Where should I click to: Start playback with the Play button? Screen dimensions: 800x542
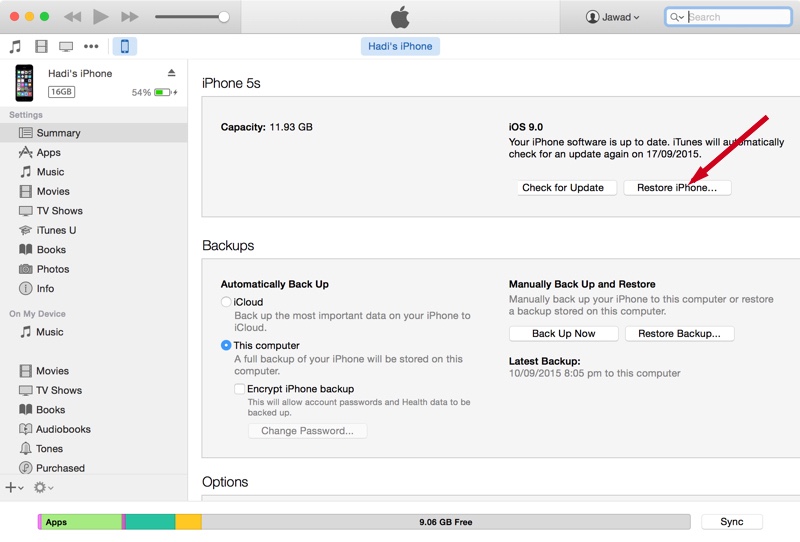click(x=101, y=17)
